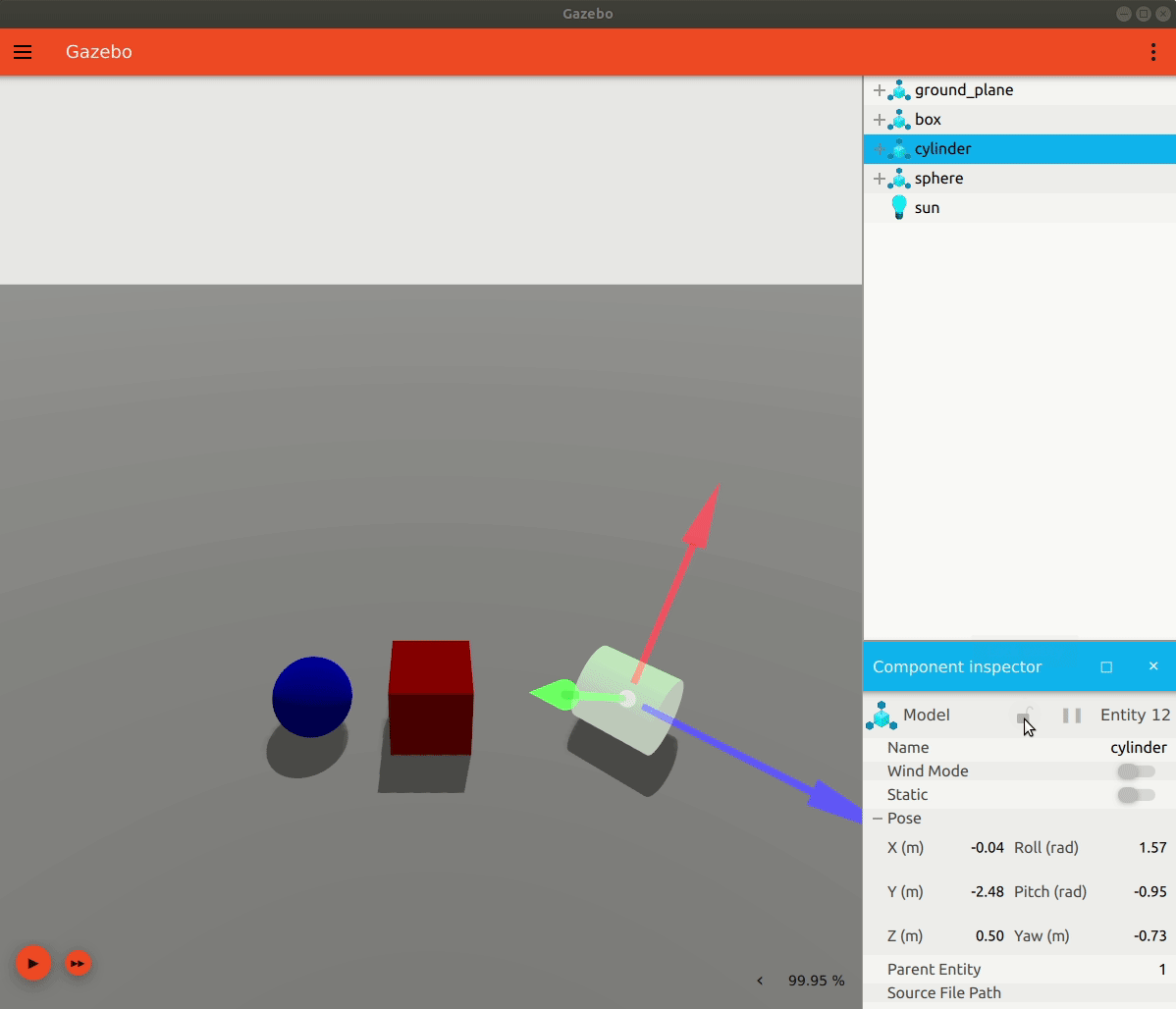The width and height of the screenshot is (1176, 1009).
Task: Toggle the Static switch
Action: point(1136,794)
